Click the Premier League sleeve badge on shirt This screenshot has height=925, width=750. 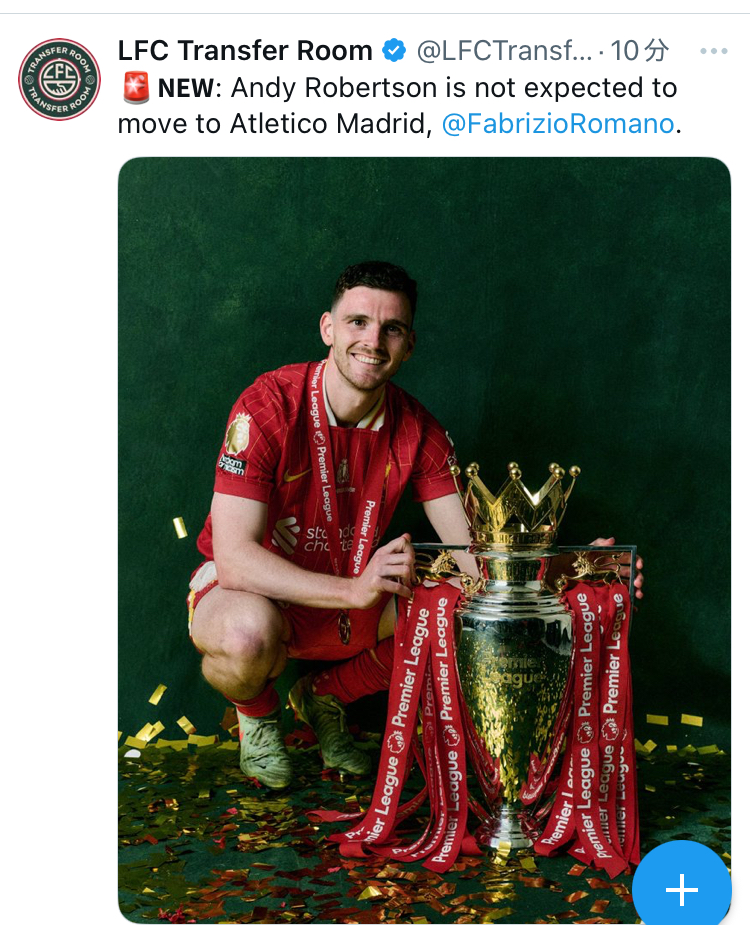coord(238,434)
